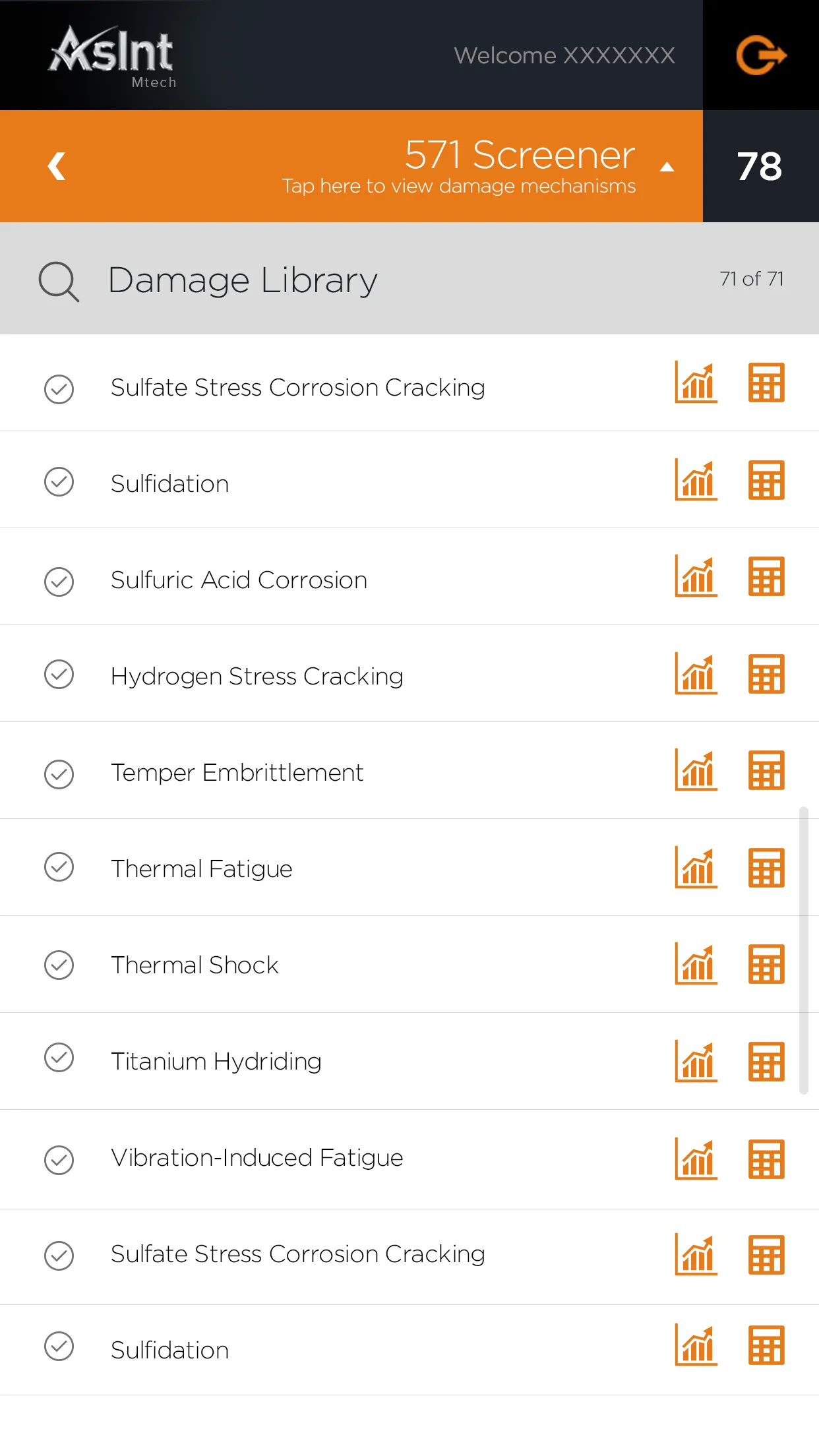This screenshot has width=819, height=1456.
Task: Expand 571 Screener damage mechanisms arrow
Action: [x=667, y=167]
